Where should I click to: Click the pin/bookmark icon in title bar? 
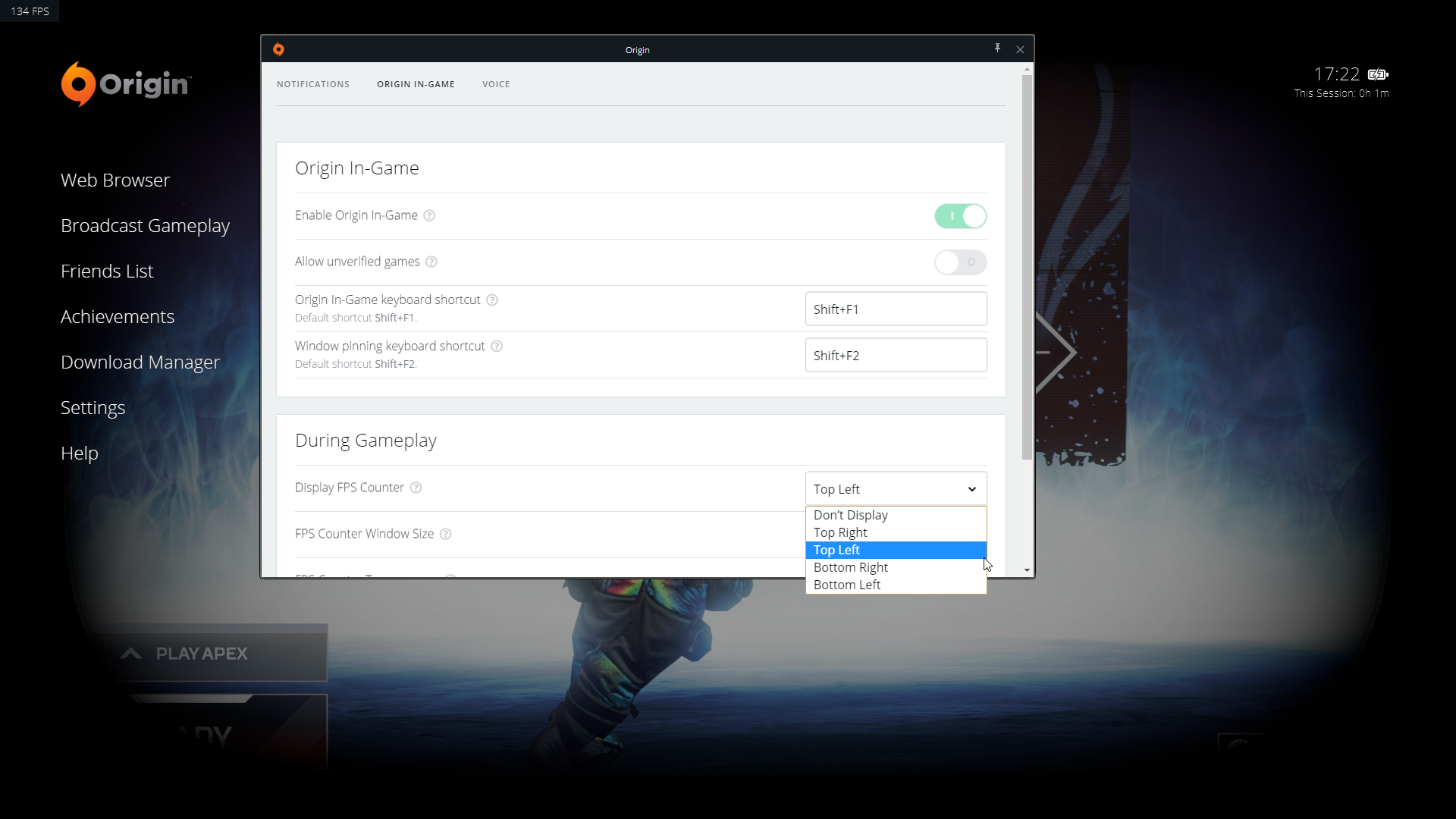click(x=997, y=49)
